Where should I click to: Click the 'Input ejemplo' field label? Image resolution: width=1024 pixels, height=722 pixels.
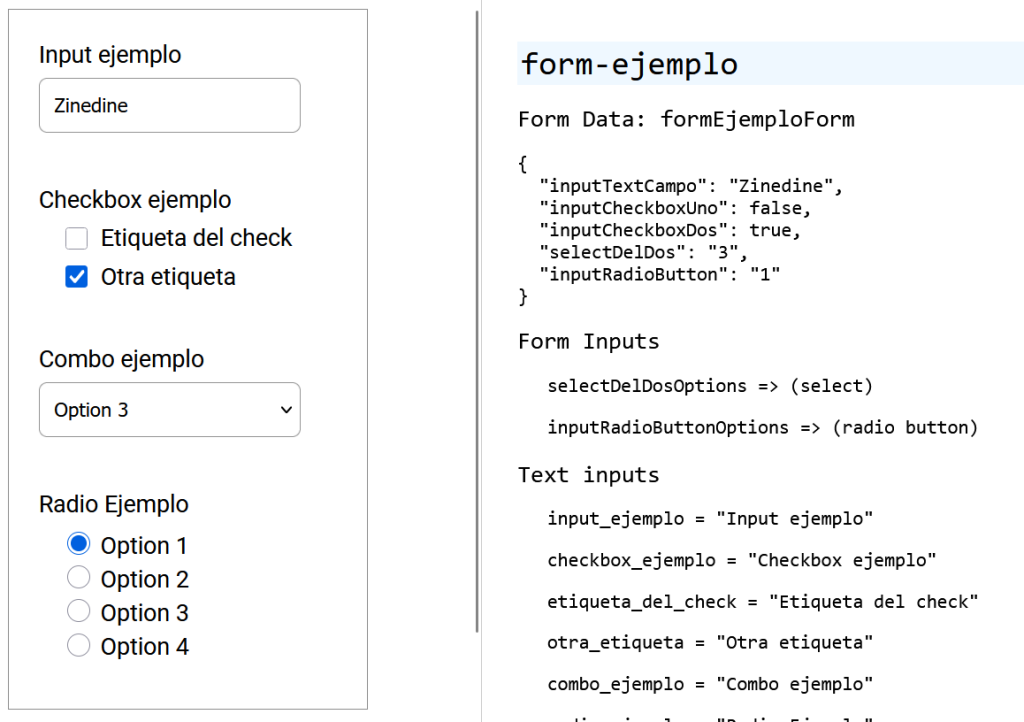click(x=110, y=55)
